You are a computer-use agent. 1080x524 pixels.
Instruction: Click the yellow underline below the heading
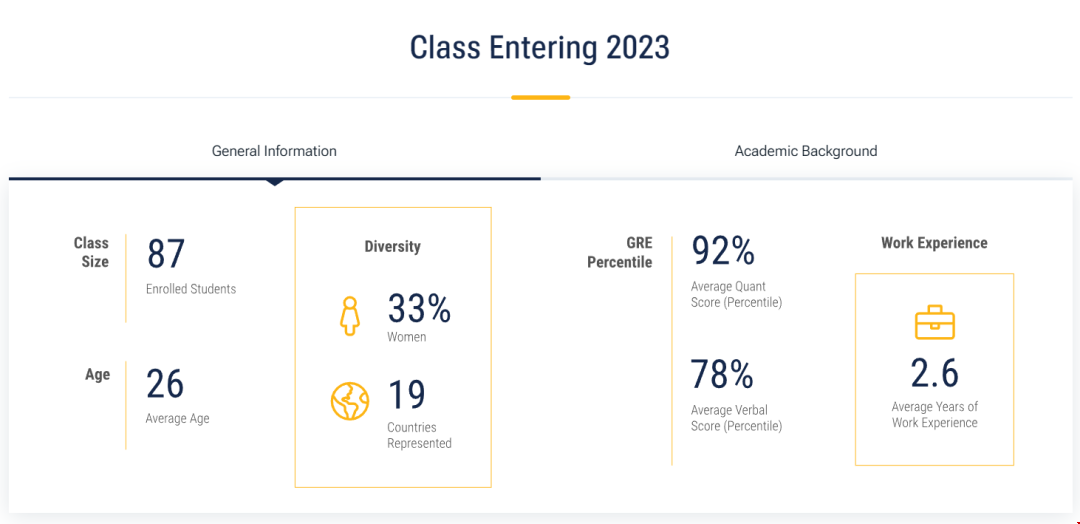point(540,97)
